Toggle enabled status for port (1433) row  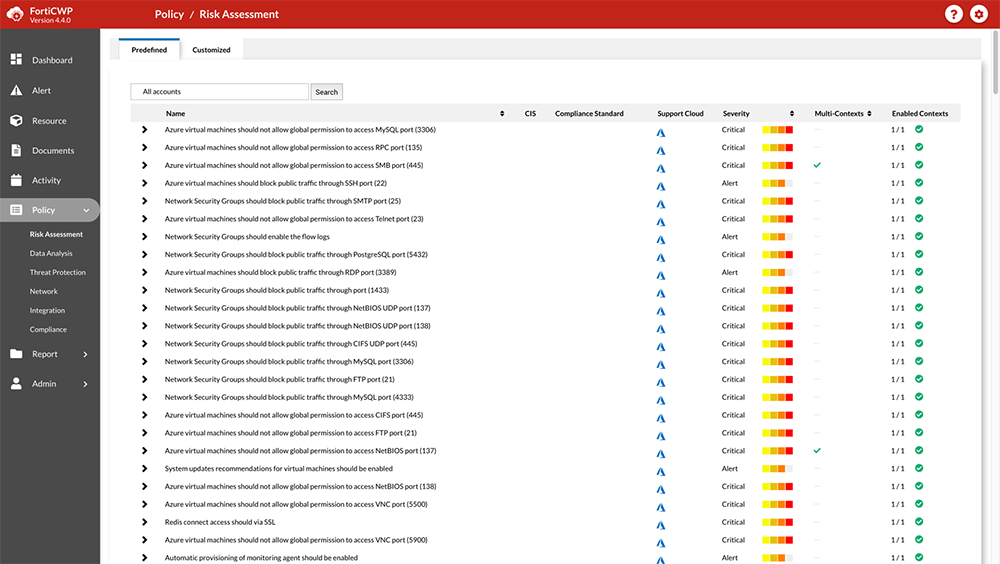click(x=919, y=290)
